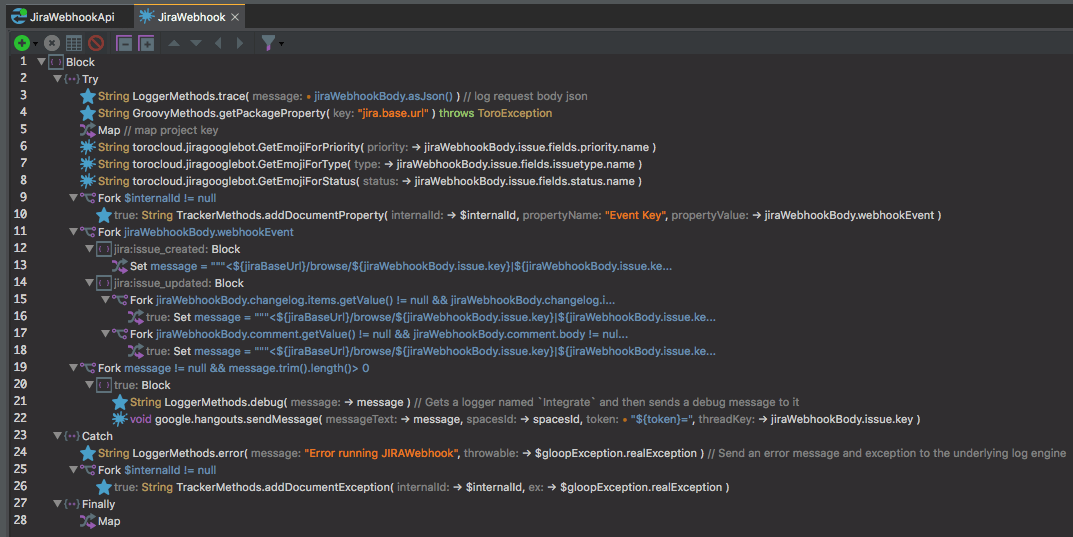Click the "// map project key" comment
Image resolution: width=1073 pixels, height=537 pixels.
point(171,130)
